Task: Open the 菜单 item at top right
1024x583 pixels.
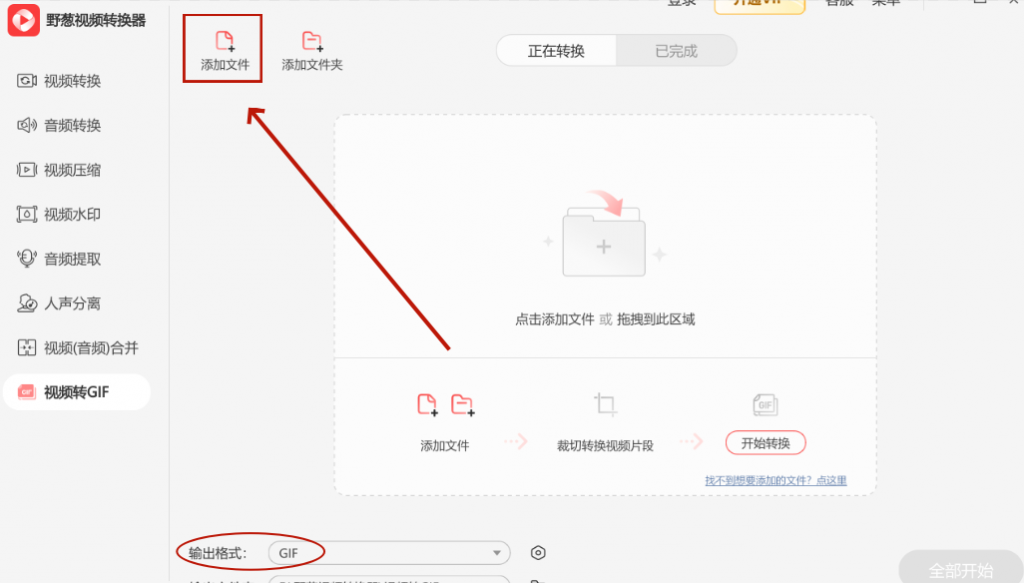Action: (886, 4)
